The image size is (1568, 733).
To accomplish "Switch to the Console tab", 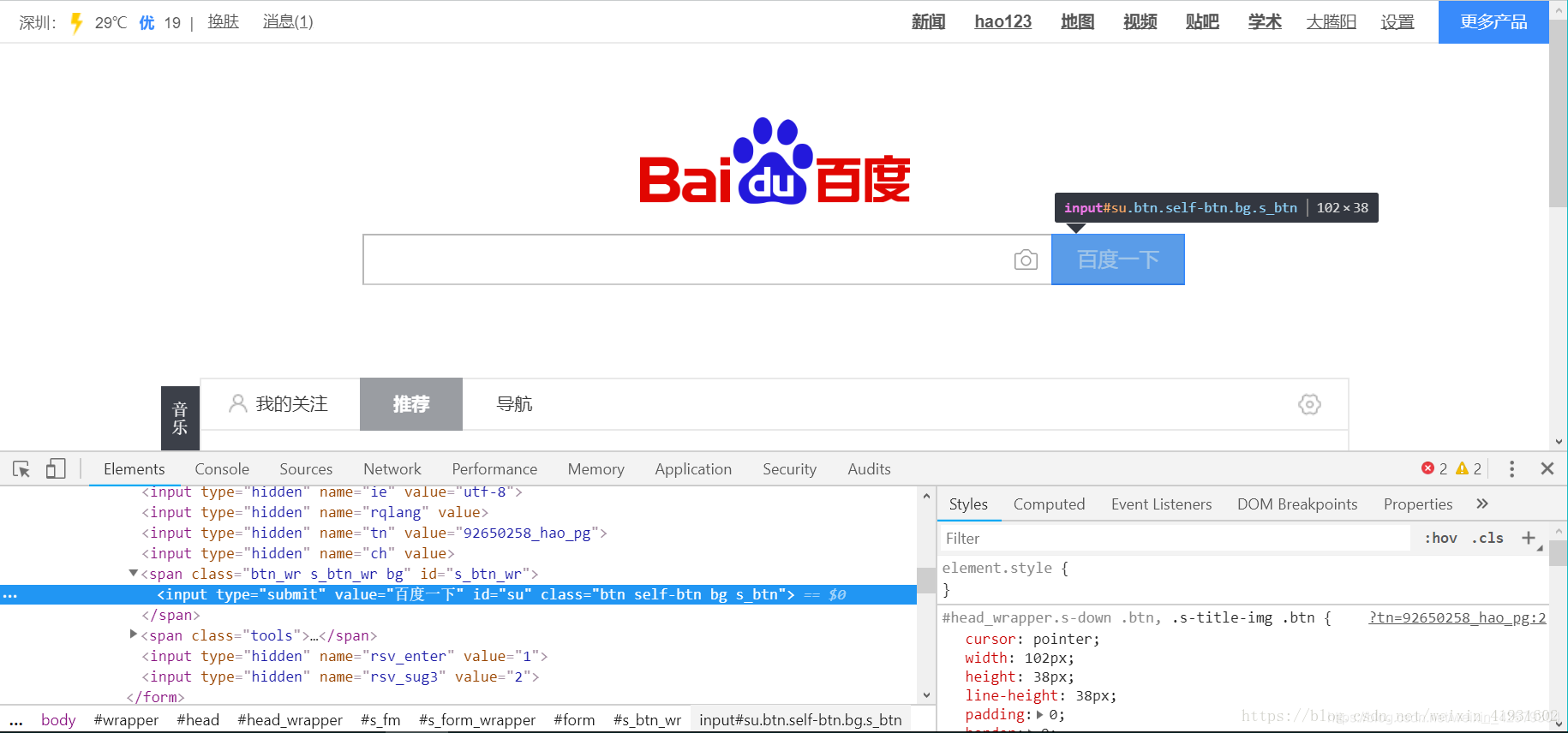I will pos(222,469).
